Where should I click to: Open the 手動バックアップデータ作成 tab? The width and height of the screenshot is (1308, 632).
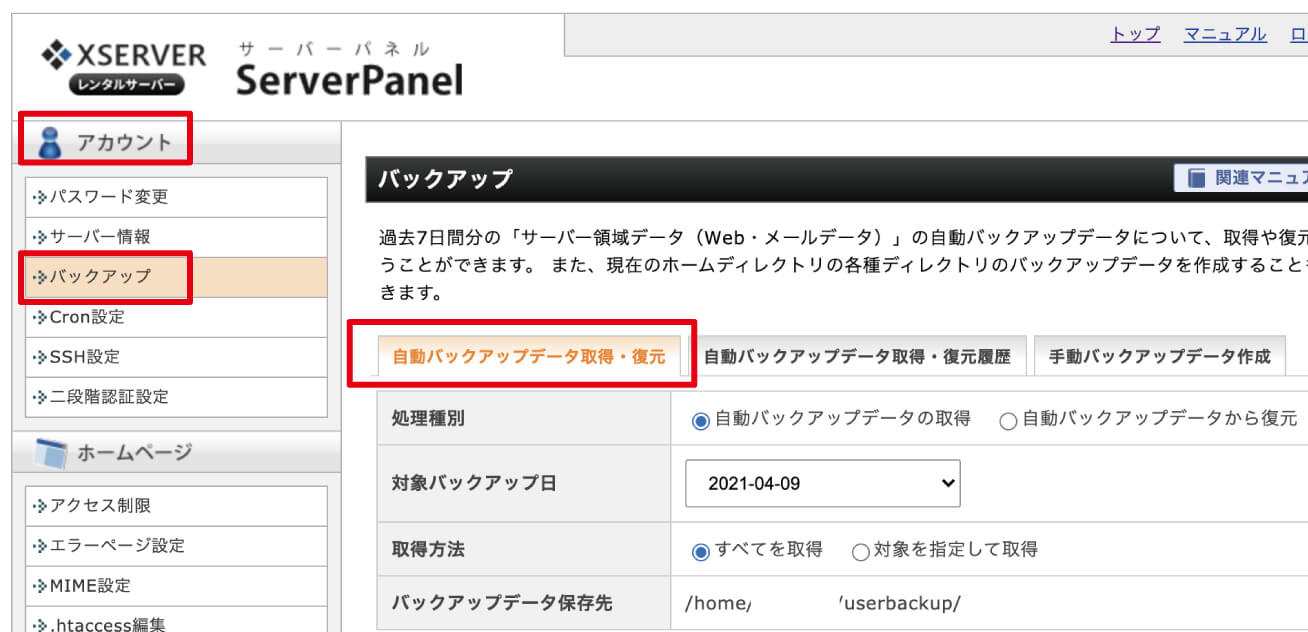(1159, 357)
